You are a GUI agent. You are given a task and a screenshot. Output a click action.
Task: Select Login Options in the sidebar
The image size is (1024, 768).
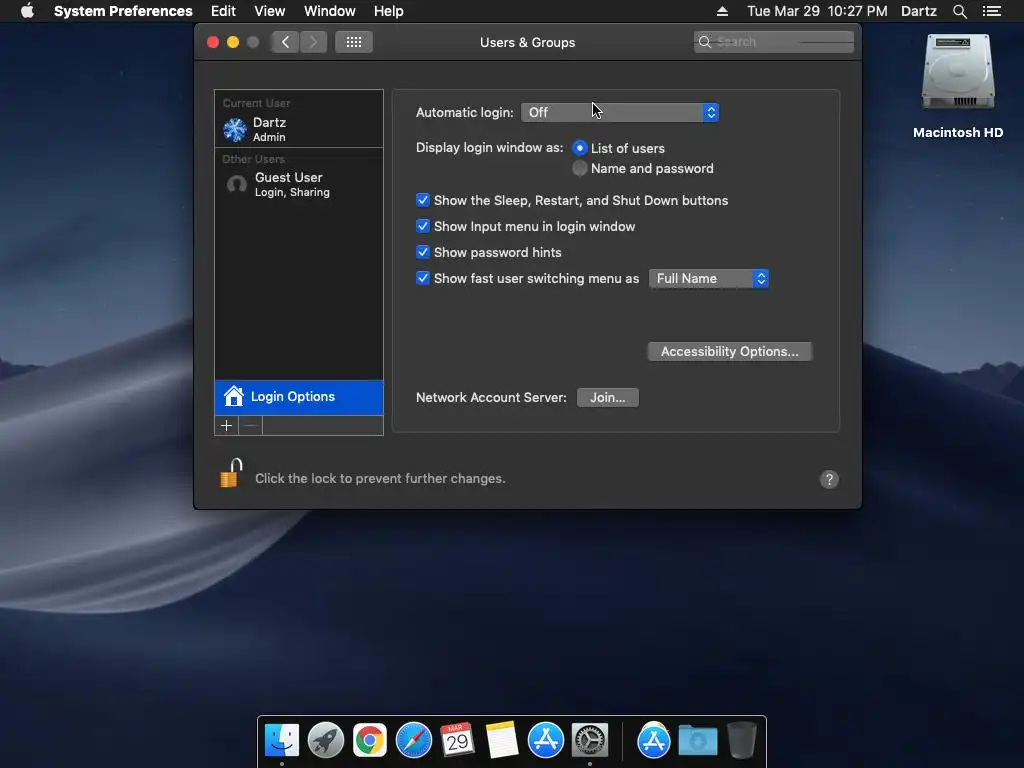299,397
